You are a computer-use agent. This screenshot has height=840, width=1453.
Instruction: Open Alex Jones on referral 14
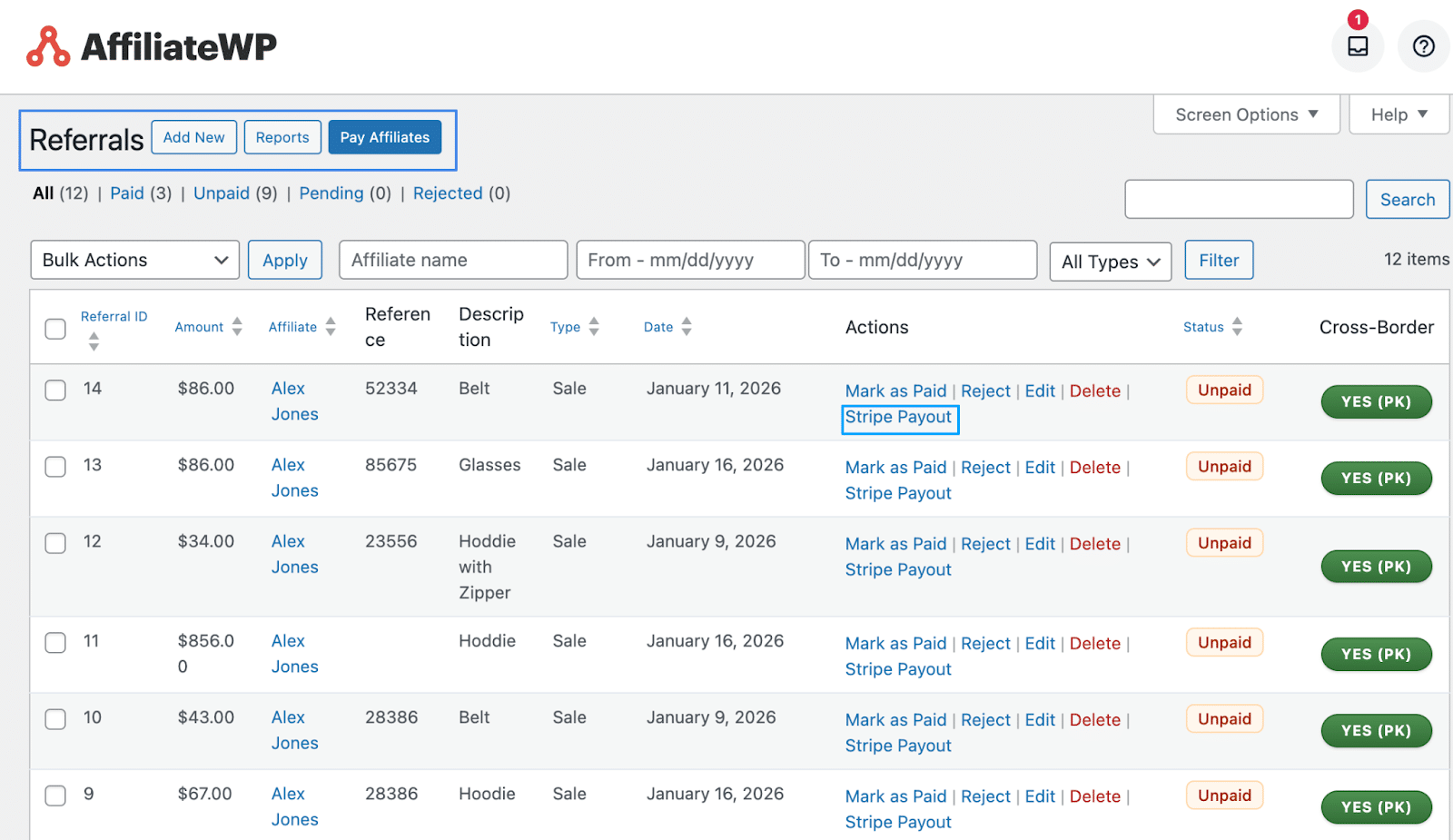coord(294,401)
